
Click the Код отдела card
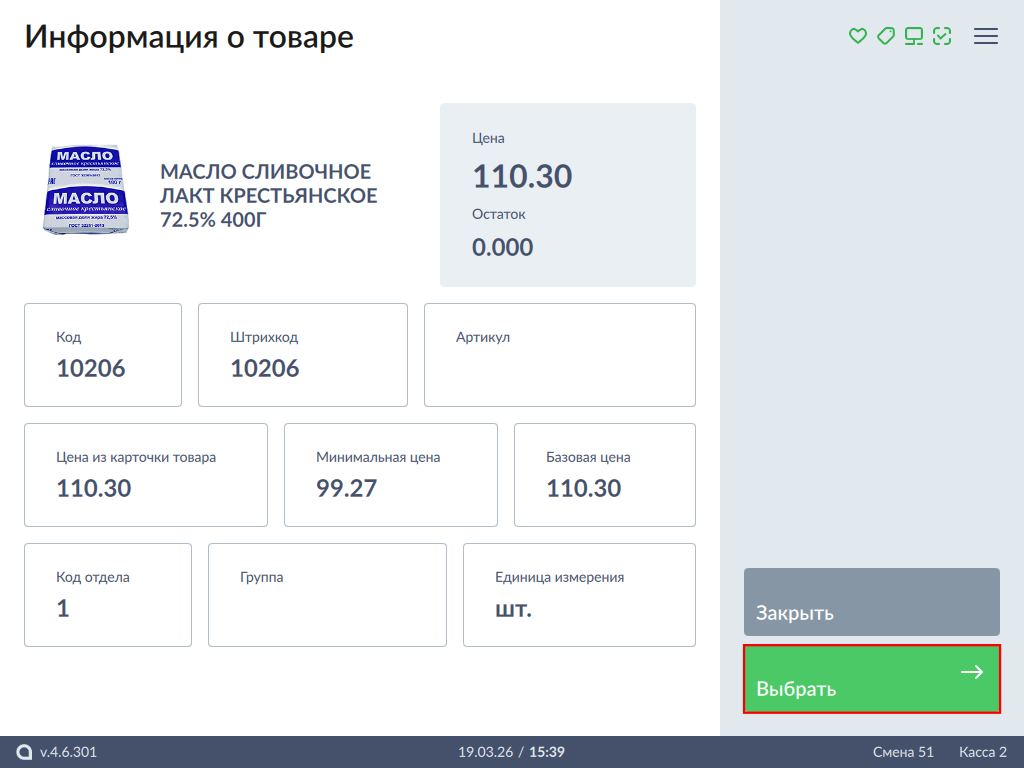pyautogui.click(x=108, y=595)
